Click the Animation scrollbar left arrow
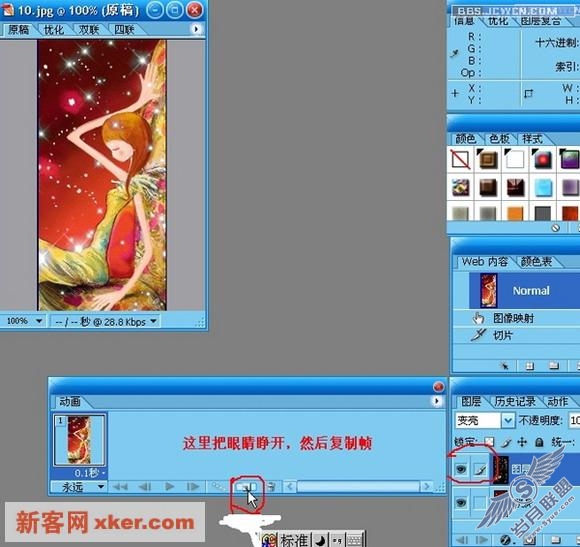This screenshot has width=580, height=547. (290, 486)
